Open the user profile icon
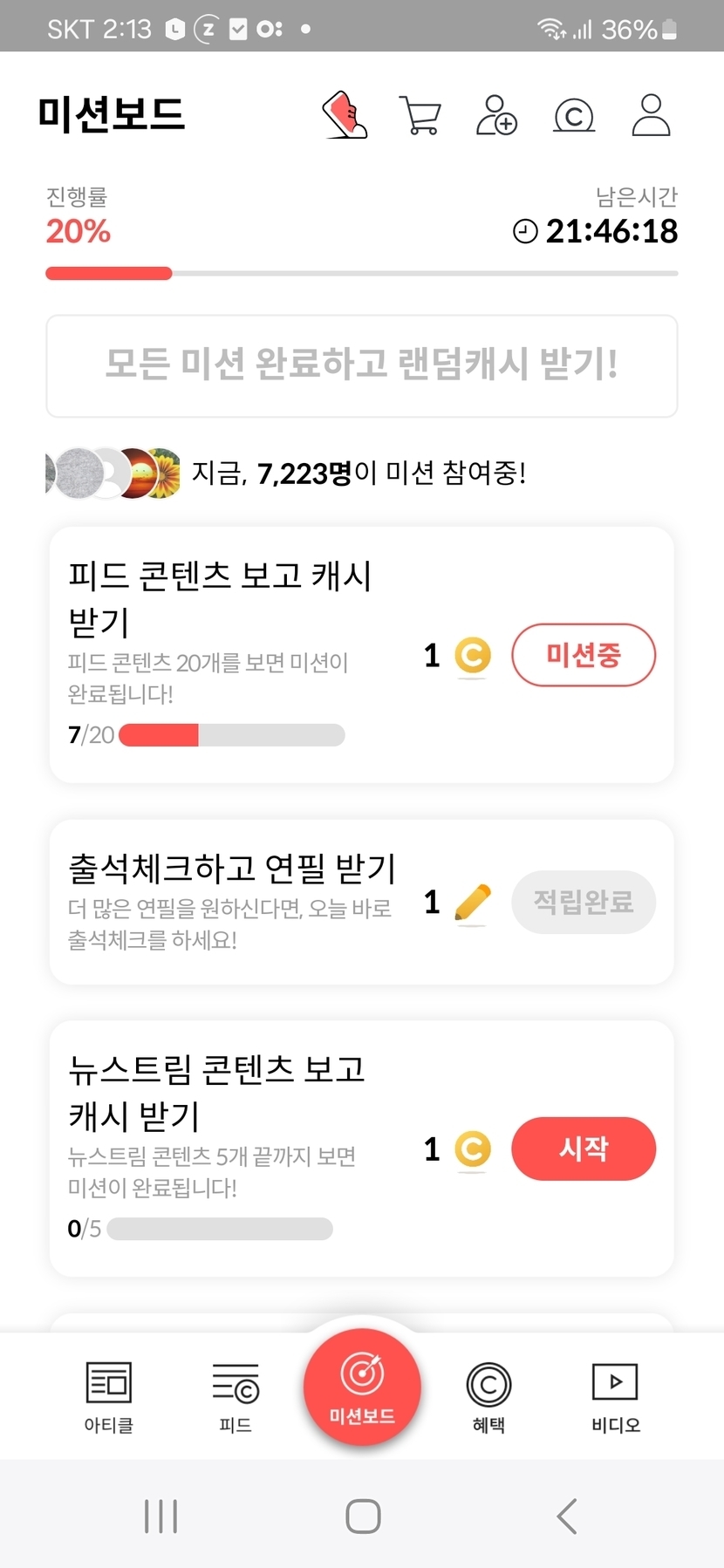Viewport: 724px width, 1568px height. tap(651, 115)
